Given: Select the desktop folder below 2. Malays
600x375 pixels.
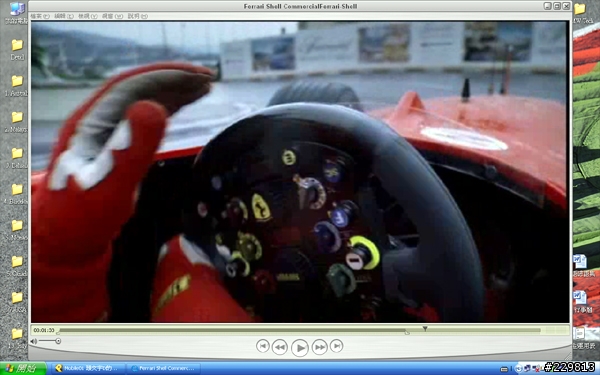Looking at the screenshot, I should (x=16, y=158).
